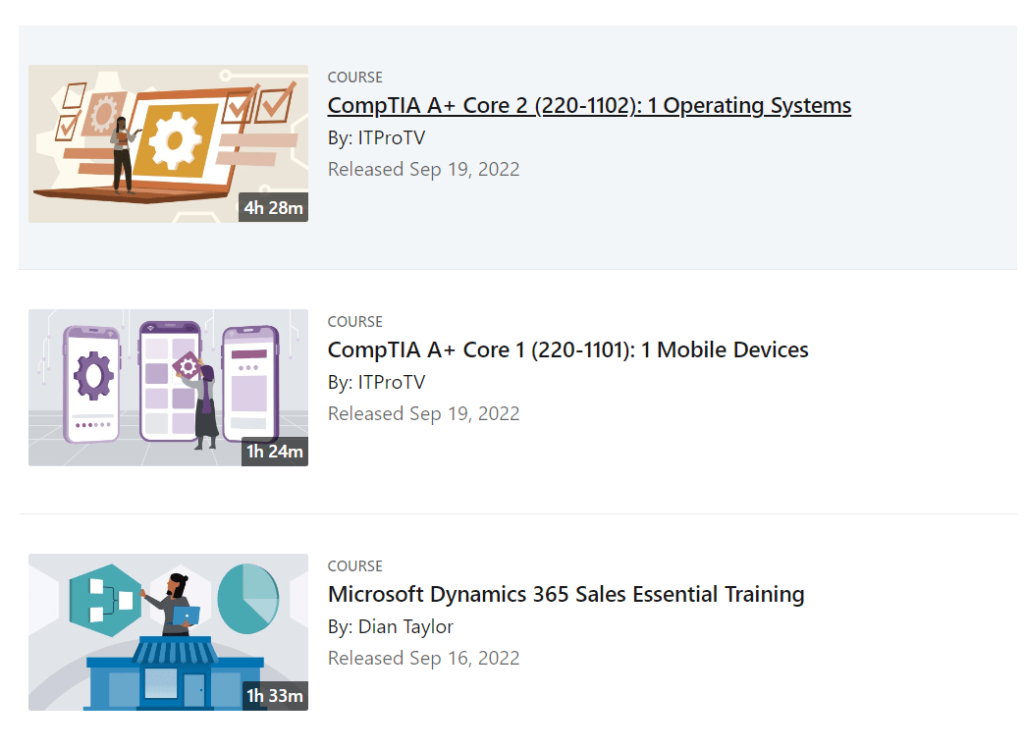Image resolution: width=1024 pixels, height=750 pixels.
Task: Click the 4h 28m duration badge
Action: (273, 207)
